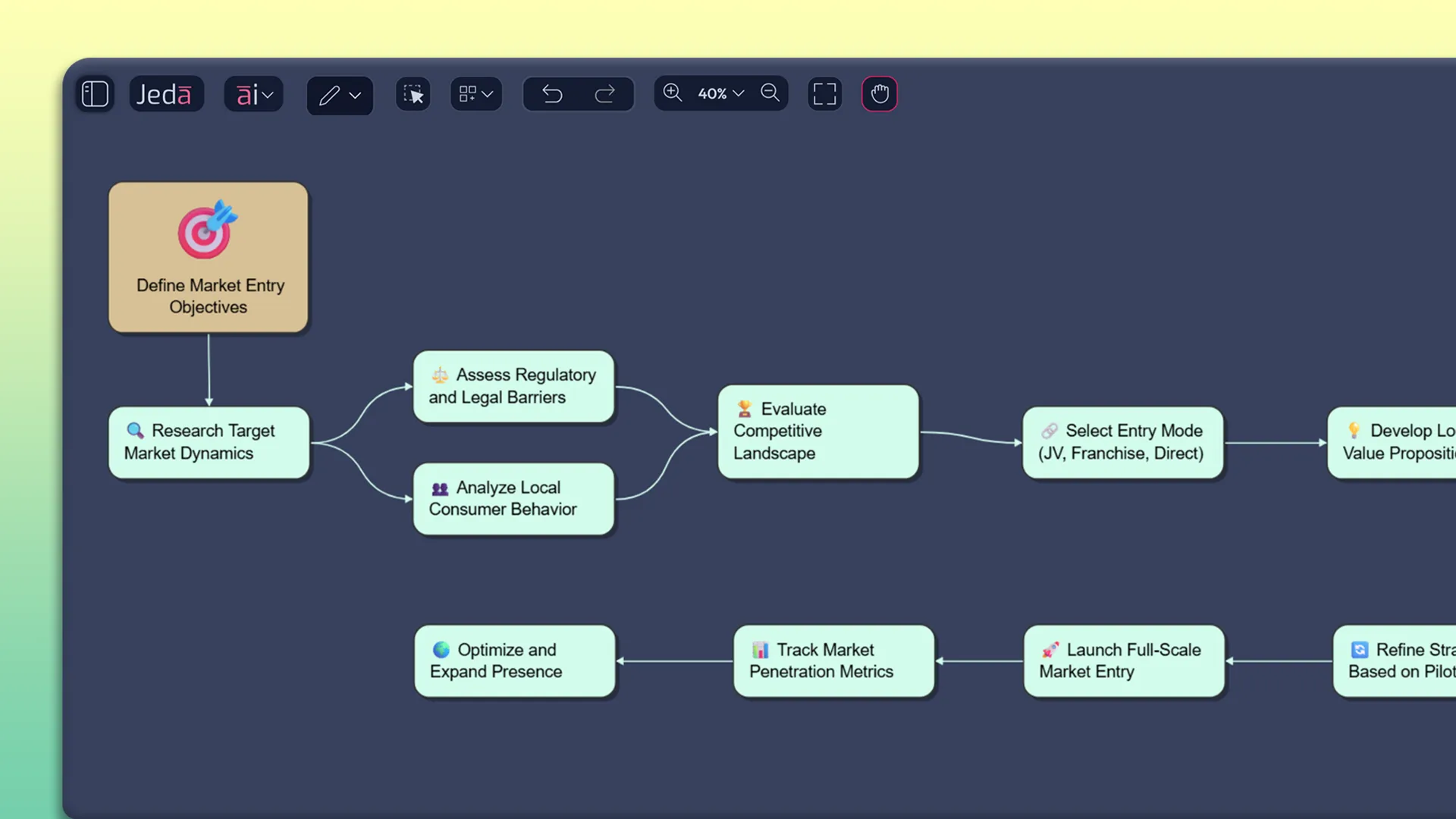The image size is (1456, 819).
Task: Disable the active hand pan tool
Action: coord(879,93)
